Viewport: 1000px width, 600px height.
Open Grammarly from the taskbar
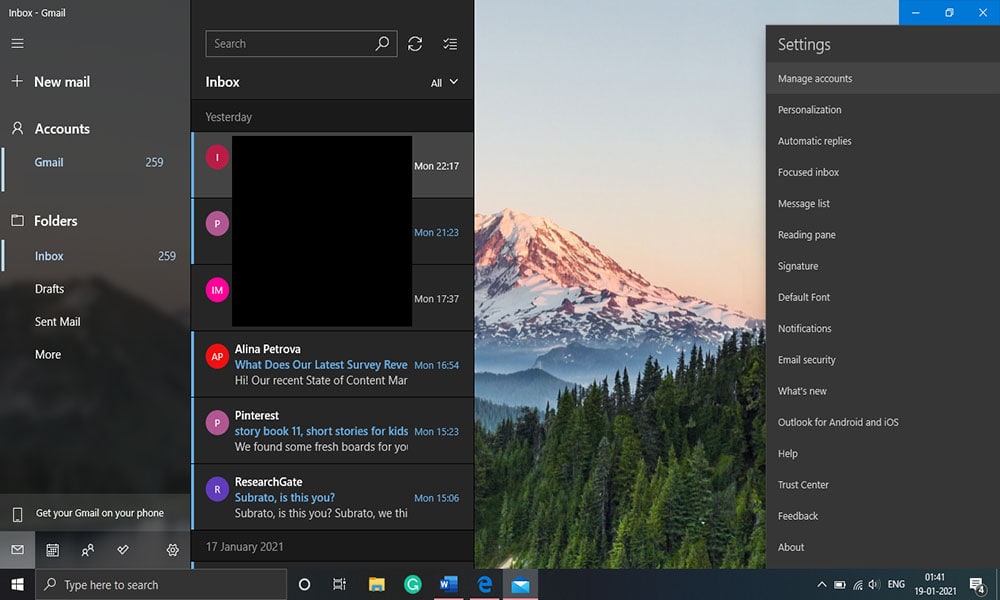[413, 584]
